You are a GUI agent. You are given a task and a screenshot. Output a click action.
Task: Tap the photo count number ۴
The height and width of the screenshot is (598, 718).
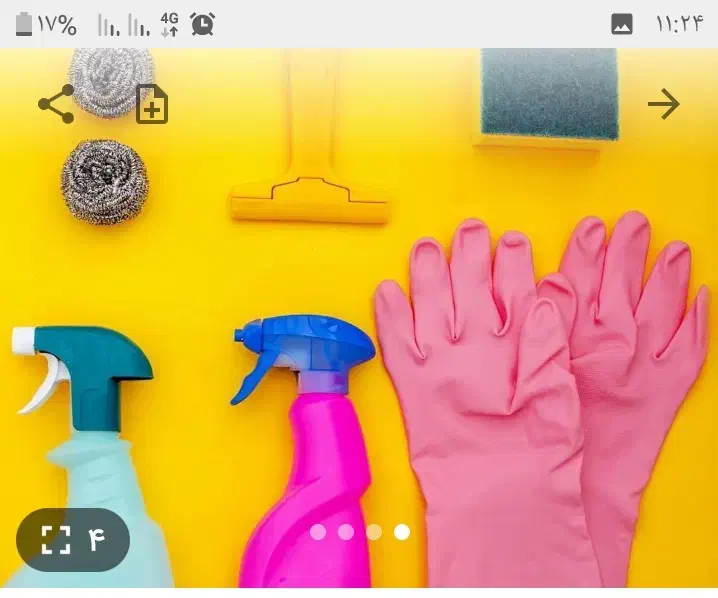coord(96,540)
